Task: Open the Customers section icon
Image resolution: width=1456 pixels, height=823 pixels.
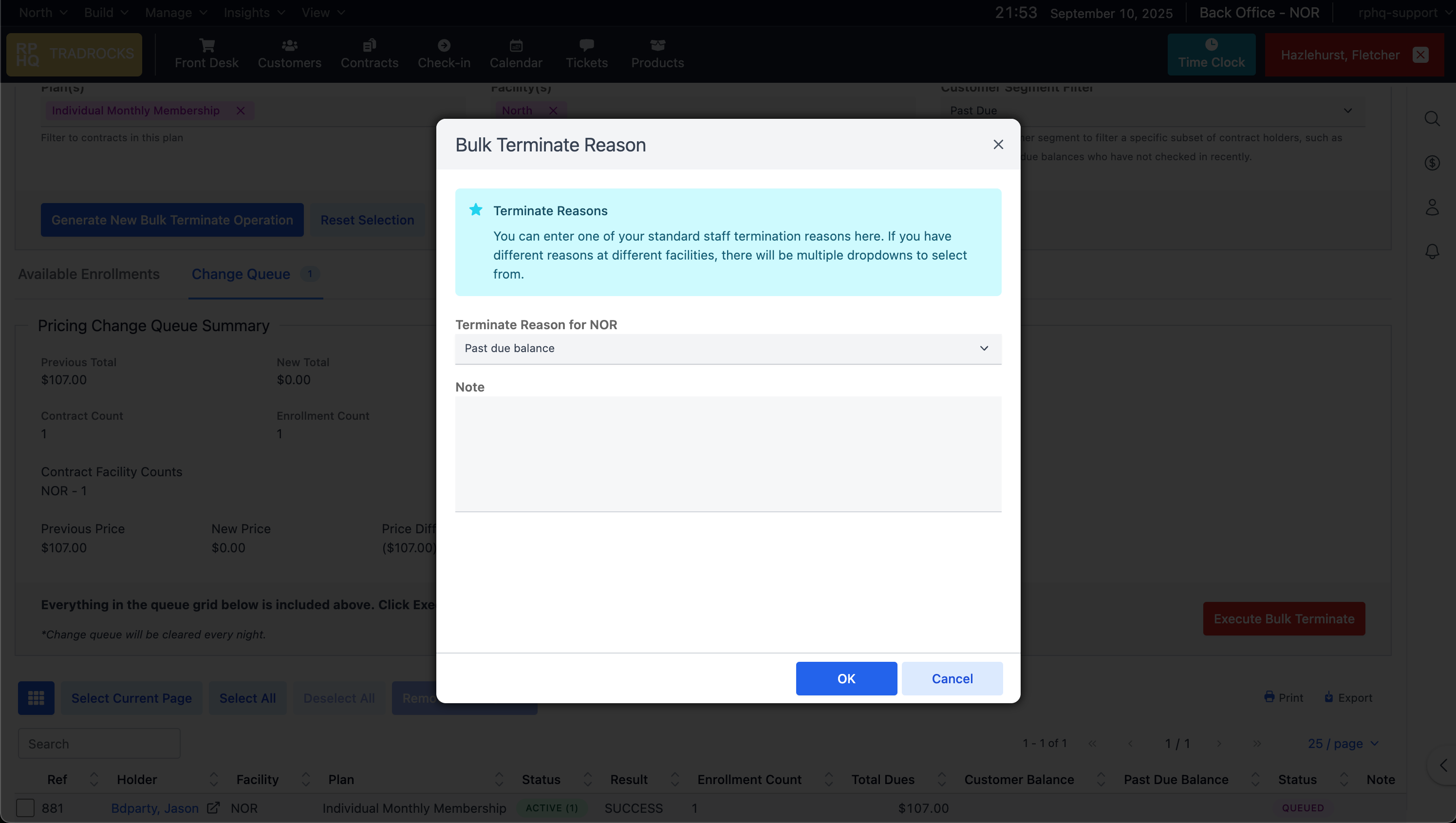Action: tap(289, 45)
